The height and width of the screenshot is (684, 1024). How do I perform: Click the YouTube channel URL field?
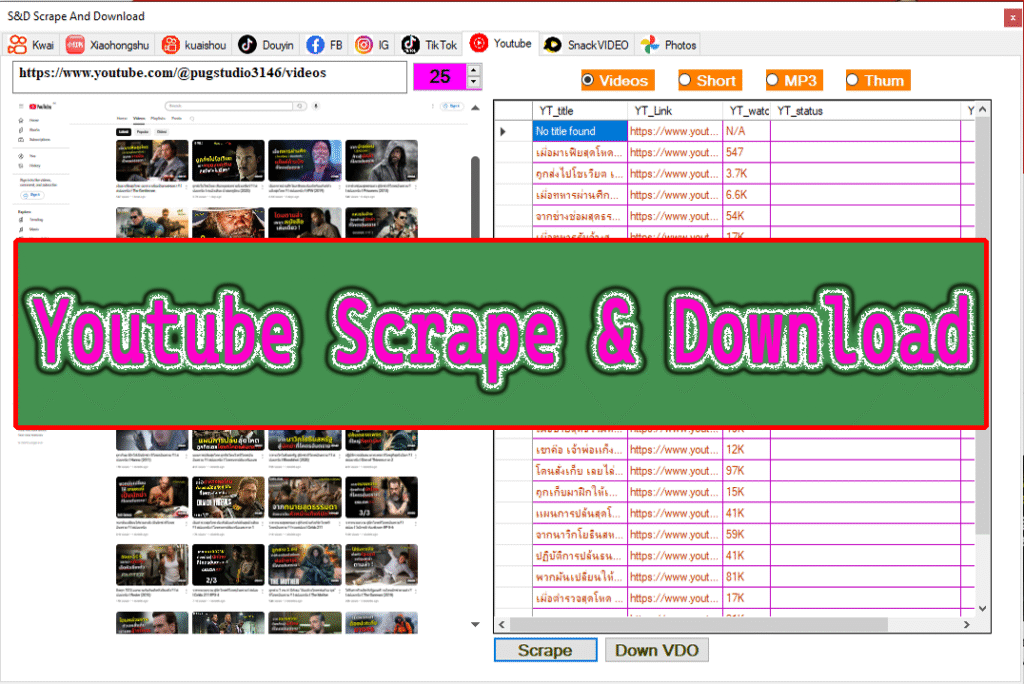click(x=209, y=77)
